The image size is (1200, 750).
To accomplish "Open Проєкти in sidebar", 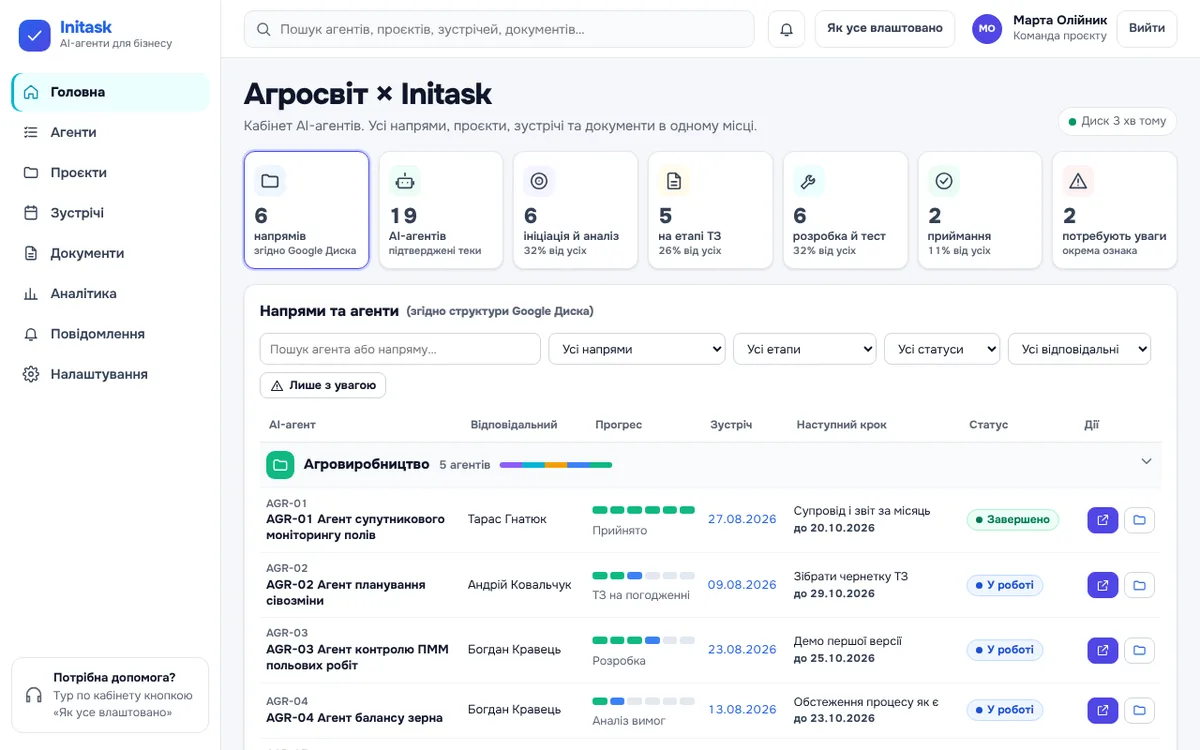I will tap(110, 172).
